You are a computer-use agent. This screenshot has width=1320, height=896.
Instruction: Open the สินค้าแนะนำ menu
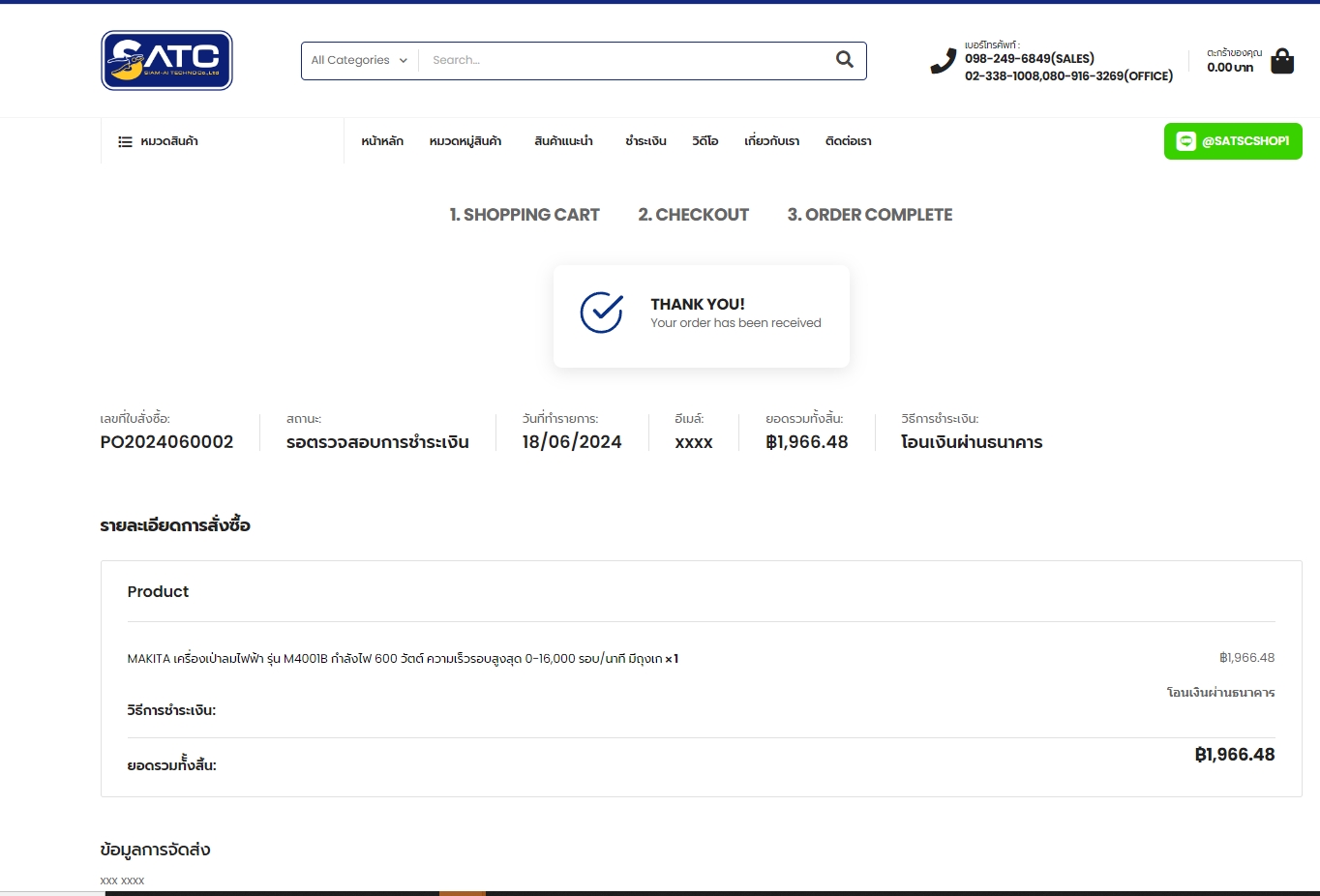pos(563,141)
